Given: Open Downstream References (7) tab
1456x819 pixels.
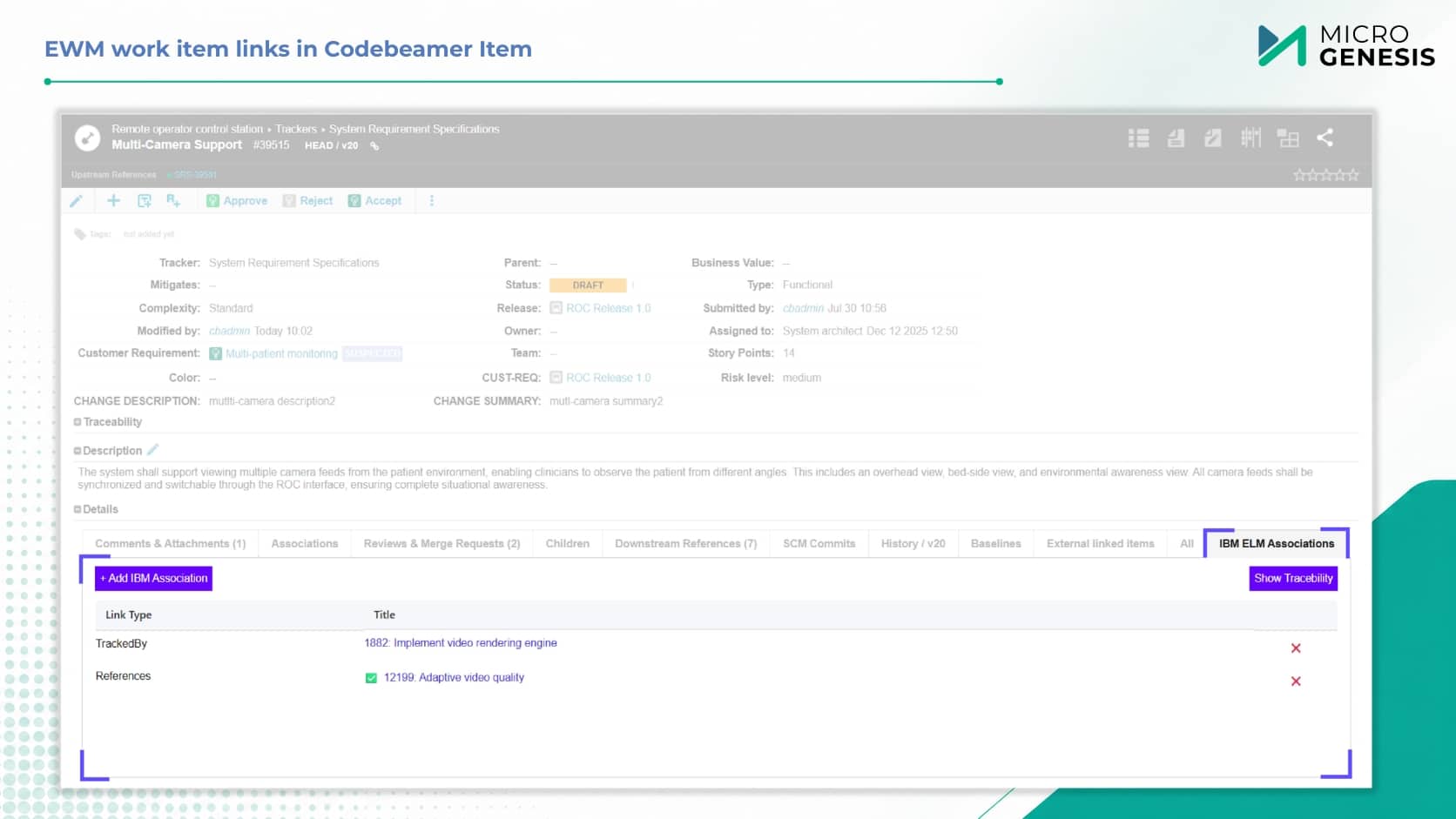Looking at the screenshot, I should pos(686,544).
